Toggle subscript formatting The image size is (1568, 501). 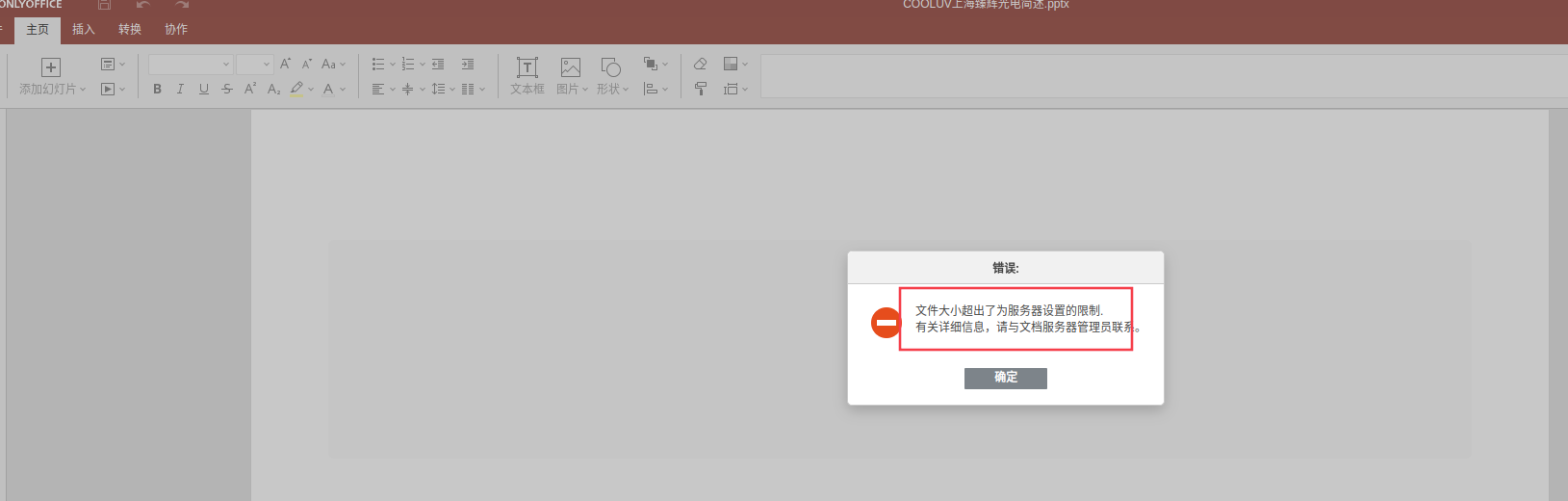point(273,89)
